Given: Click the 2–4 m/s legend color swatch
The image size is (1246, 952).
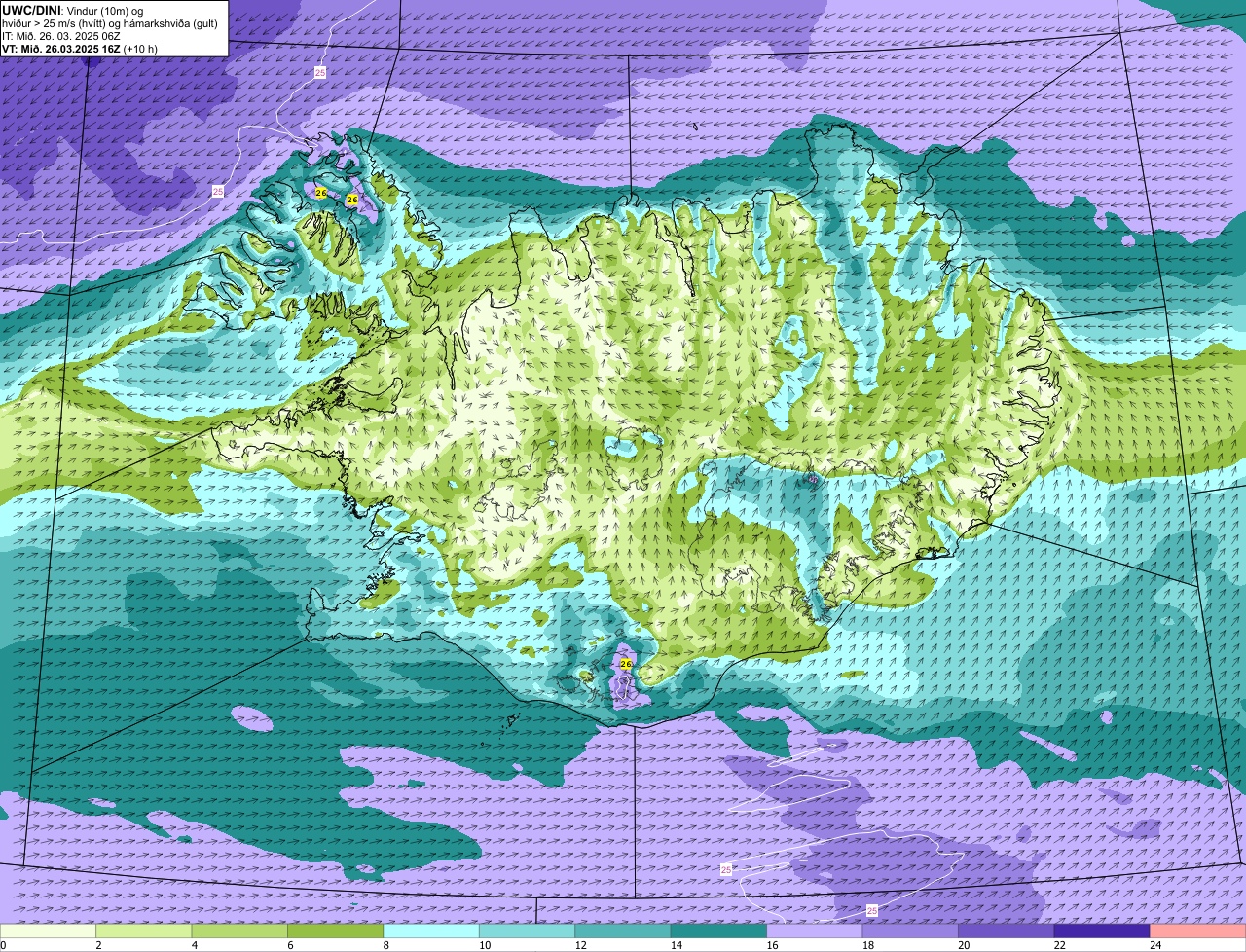Looking at the screenshot, I should tap(144, 932).
